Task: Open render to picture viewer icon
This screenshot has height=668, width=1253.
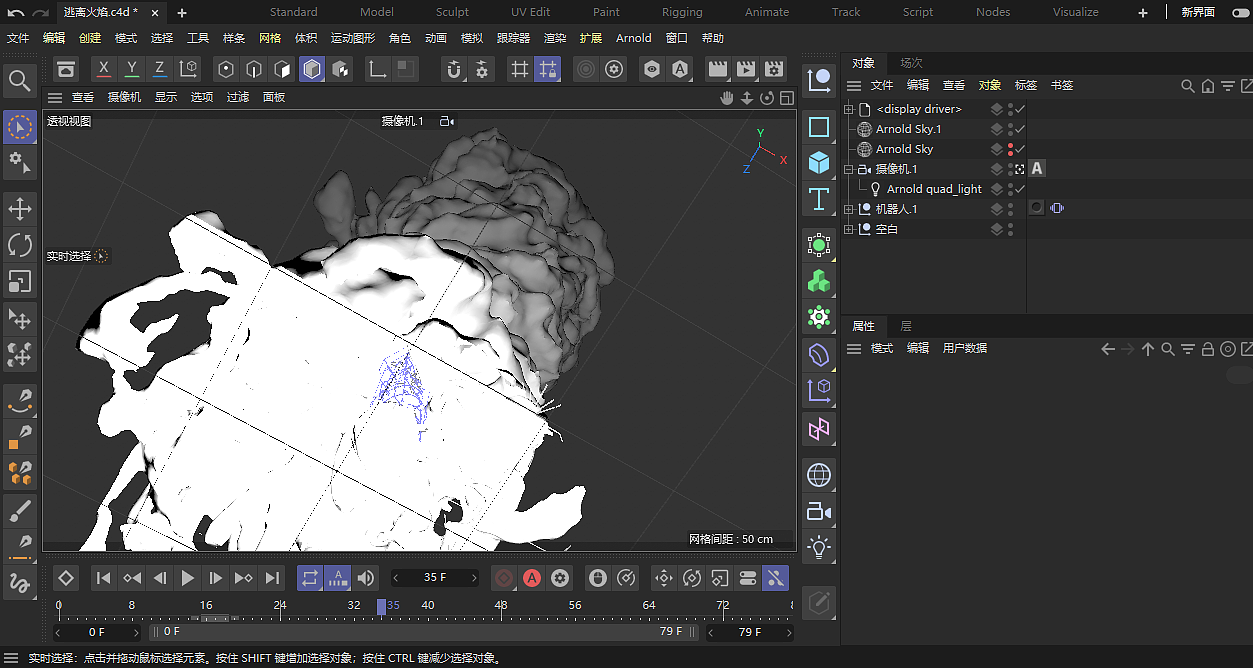Action: pos(746,69)
